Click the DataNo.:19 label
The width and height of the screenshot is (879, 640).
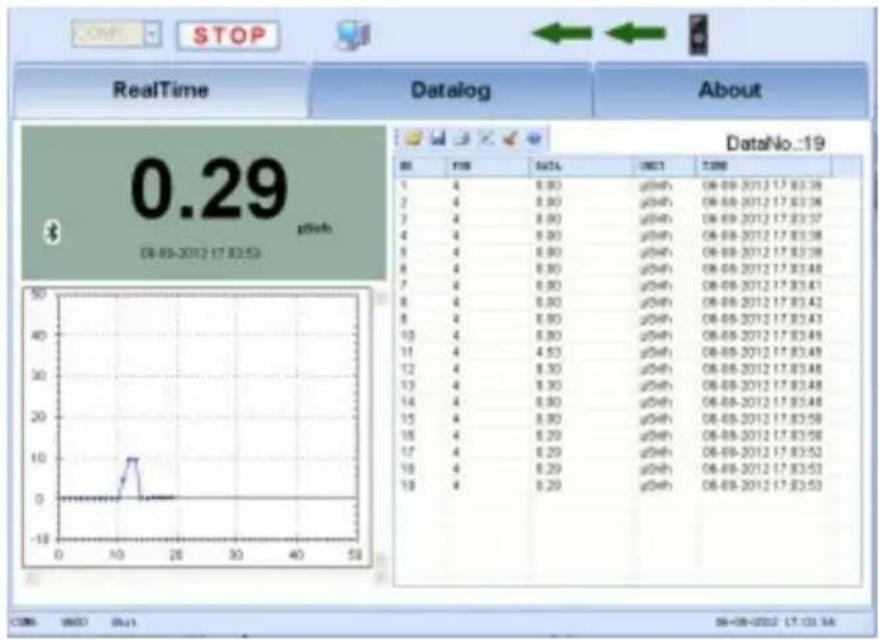(775, 143)
